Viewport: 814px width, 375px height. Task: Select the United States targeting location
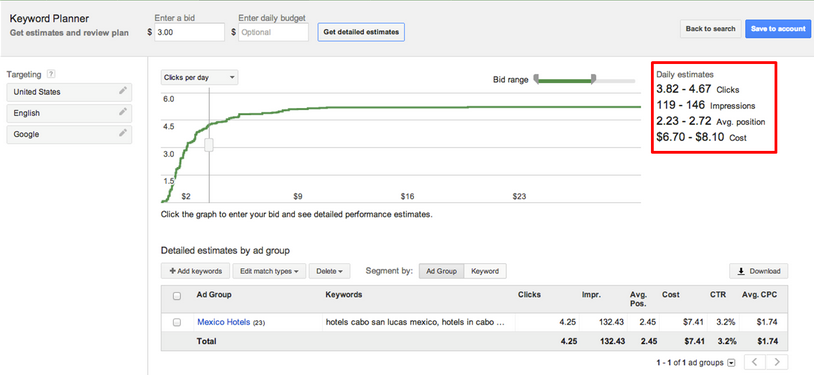69,92
